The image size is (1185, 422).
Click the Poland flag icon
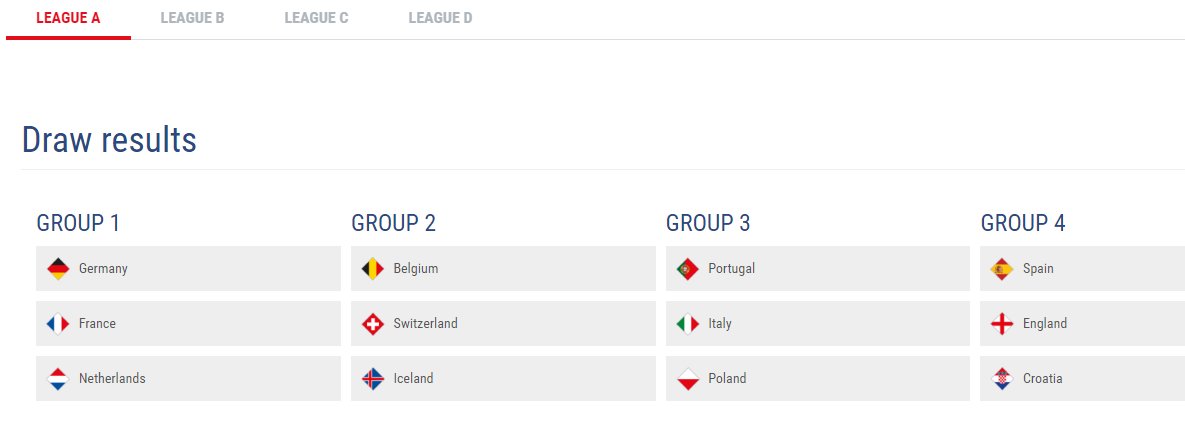pos(688,378)
